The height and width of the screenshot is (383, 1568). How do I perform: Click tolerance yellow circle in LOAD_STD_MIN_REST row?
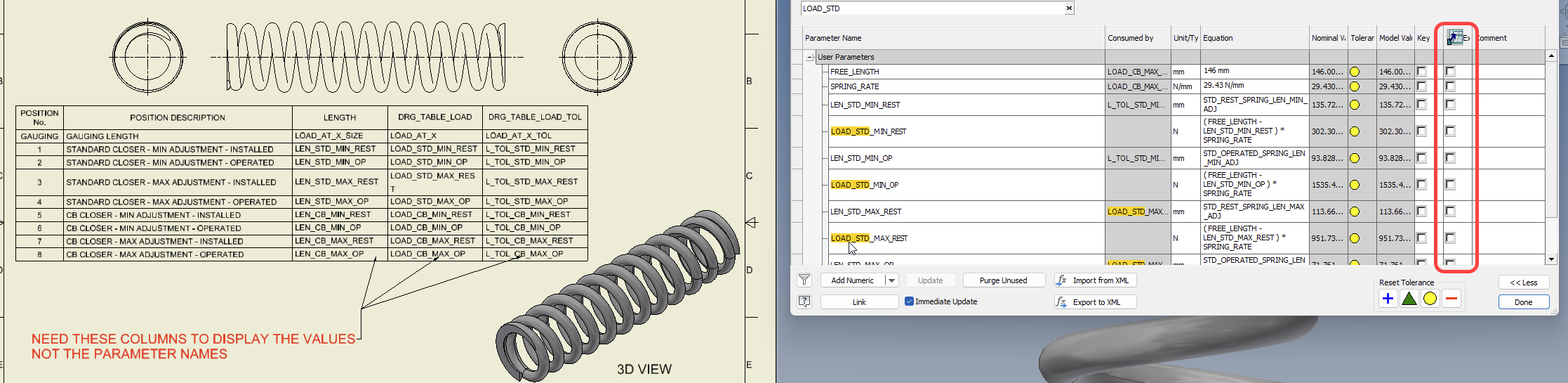[1355, 131]
